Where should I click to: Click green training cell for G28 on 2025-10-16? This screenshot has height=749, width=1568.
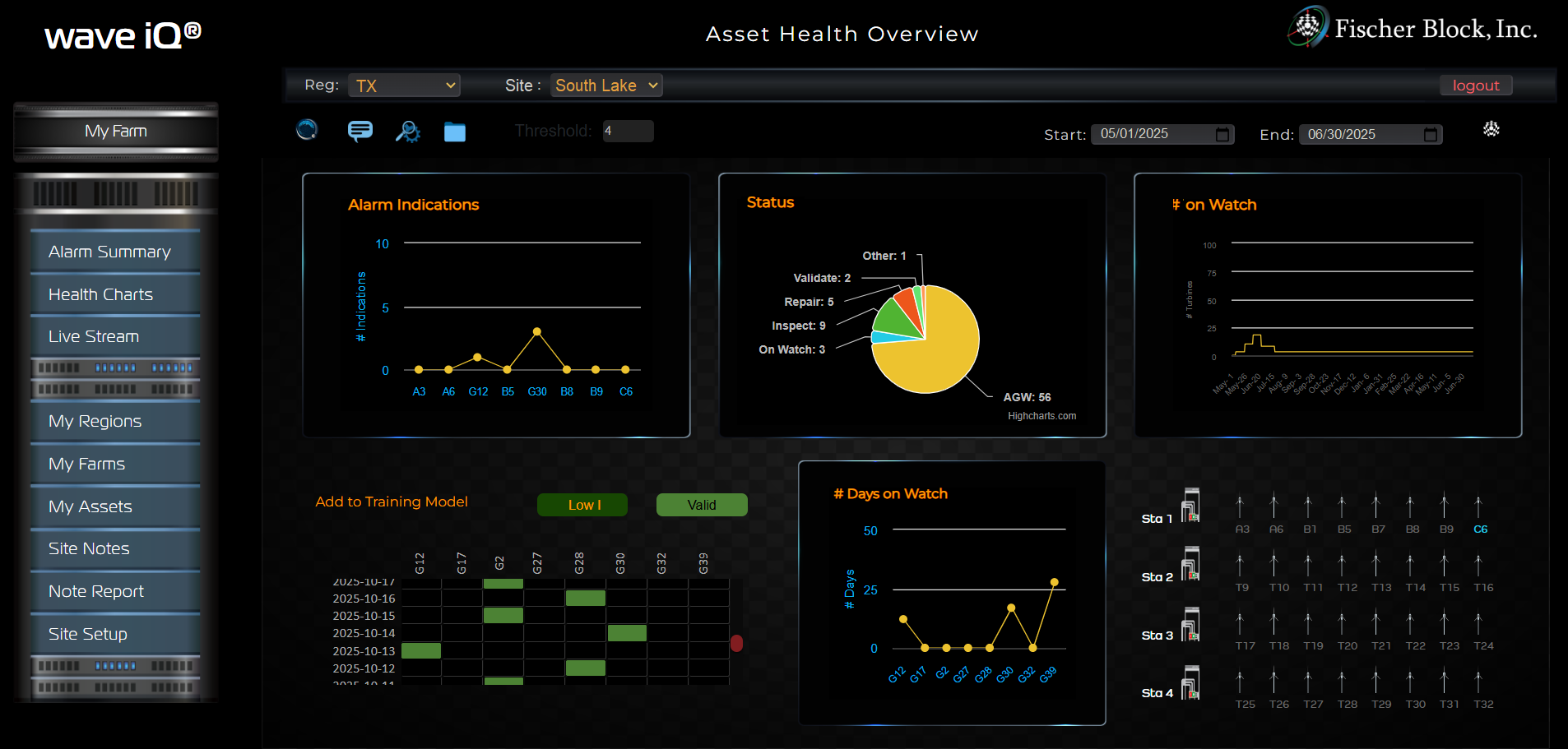tap(586, 599)
